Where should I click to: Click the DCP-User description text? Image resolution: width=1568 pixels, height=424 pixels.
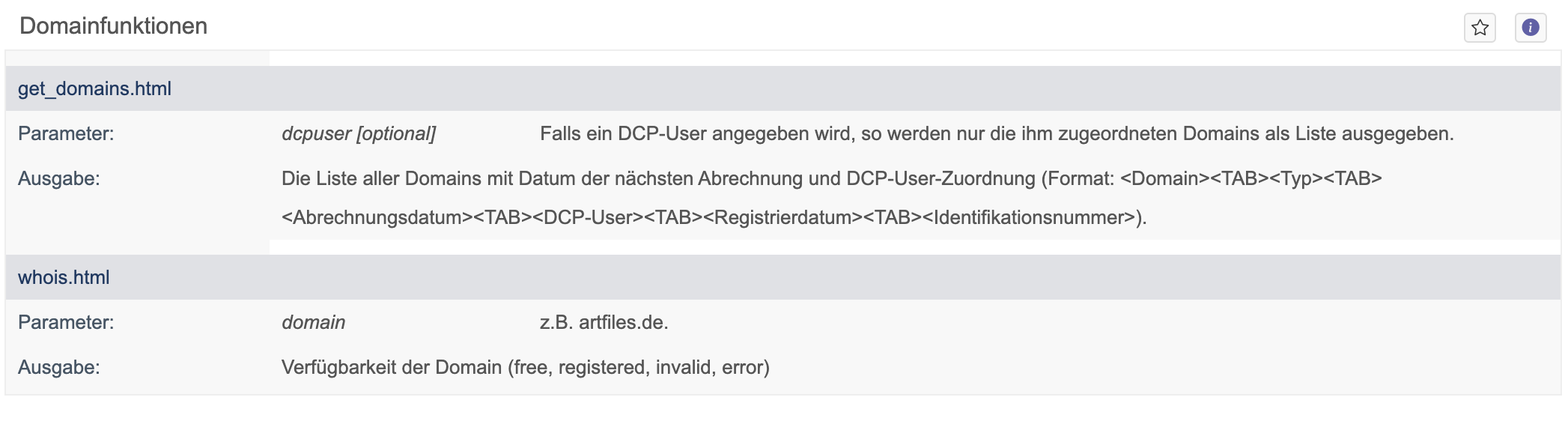click(997, 133)
